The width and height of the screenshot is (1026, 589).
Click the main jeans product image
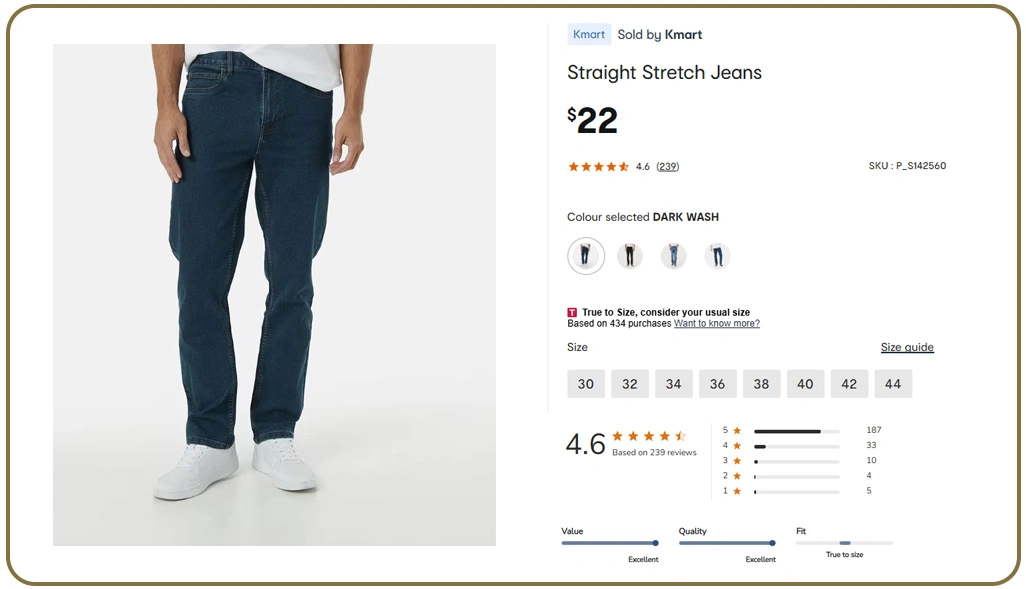(x=274, y=295)
